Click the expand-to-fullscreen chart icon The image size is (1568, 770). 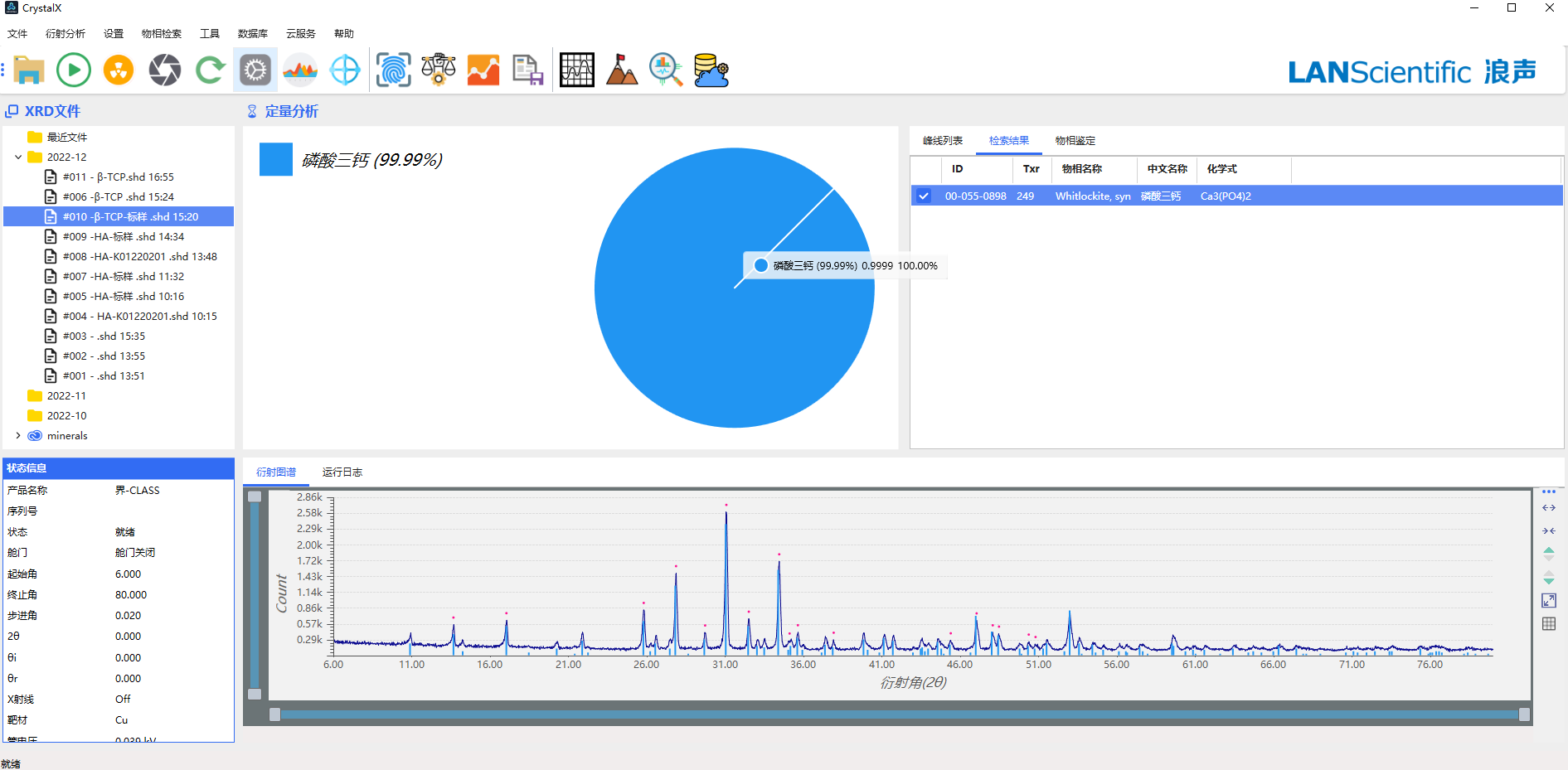(1548, 600)
